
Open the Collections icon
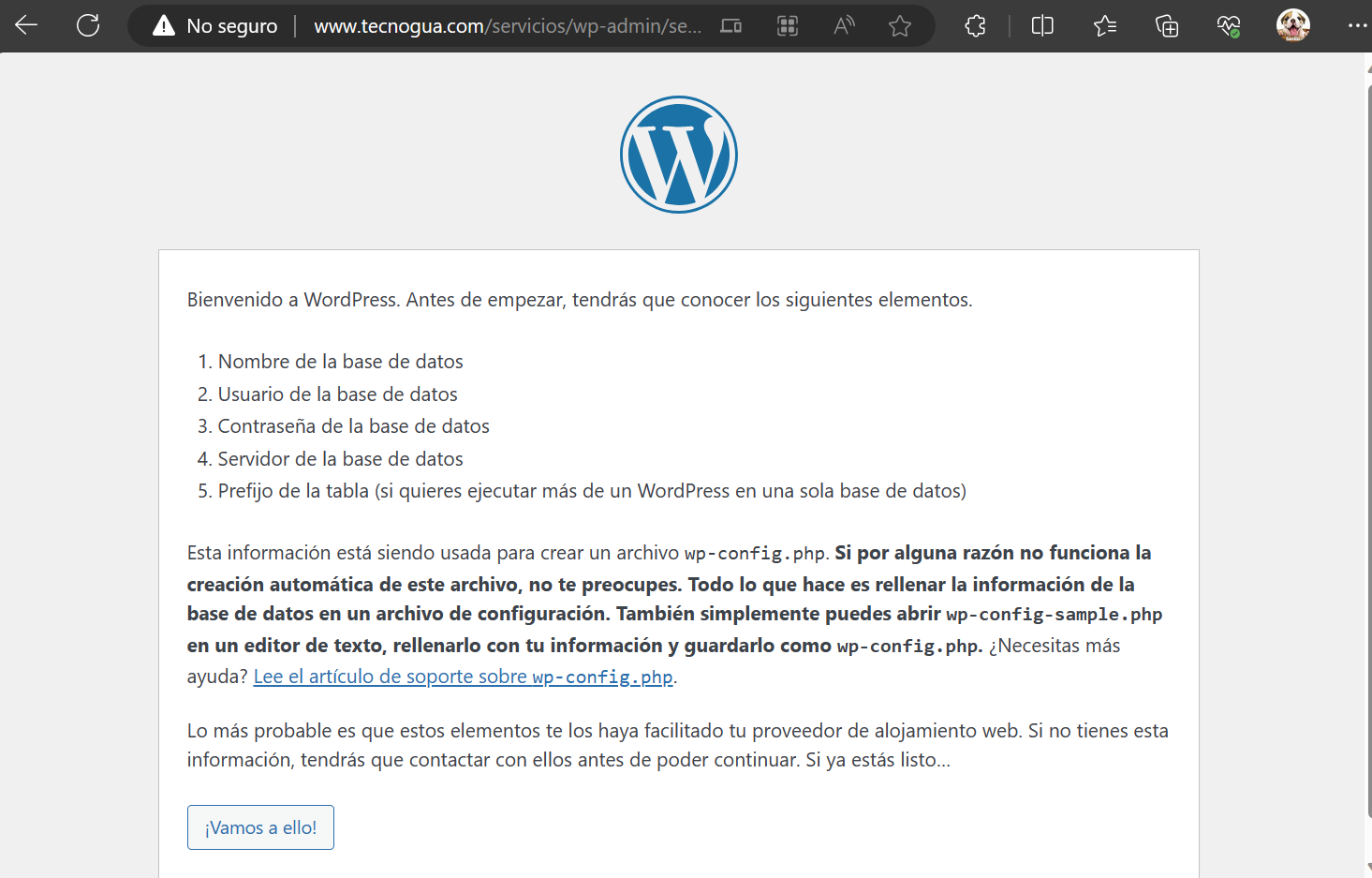1167,26
